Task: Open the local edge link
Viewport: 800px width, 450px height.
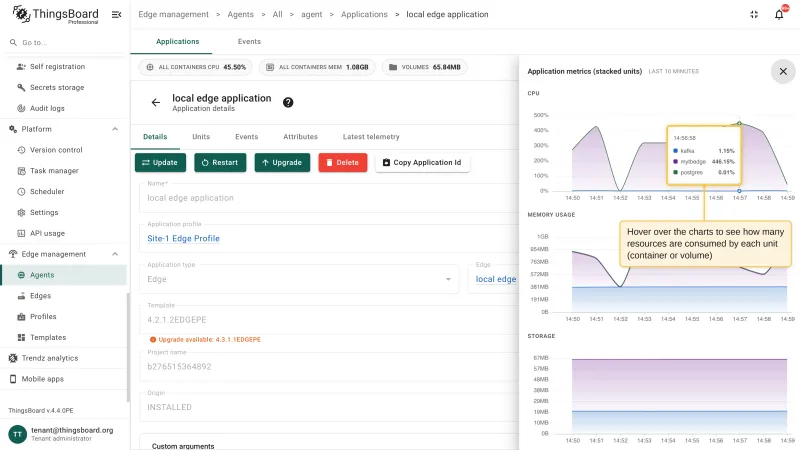Action: coord(496,279)
